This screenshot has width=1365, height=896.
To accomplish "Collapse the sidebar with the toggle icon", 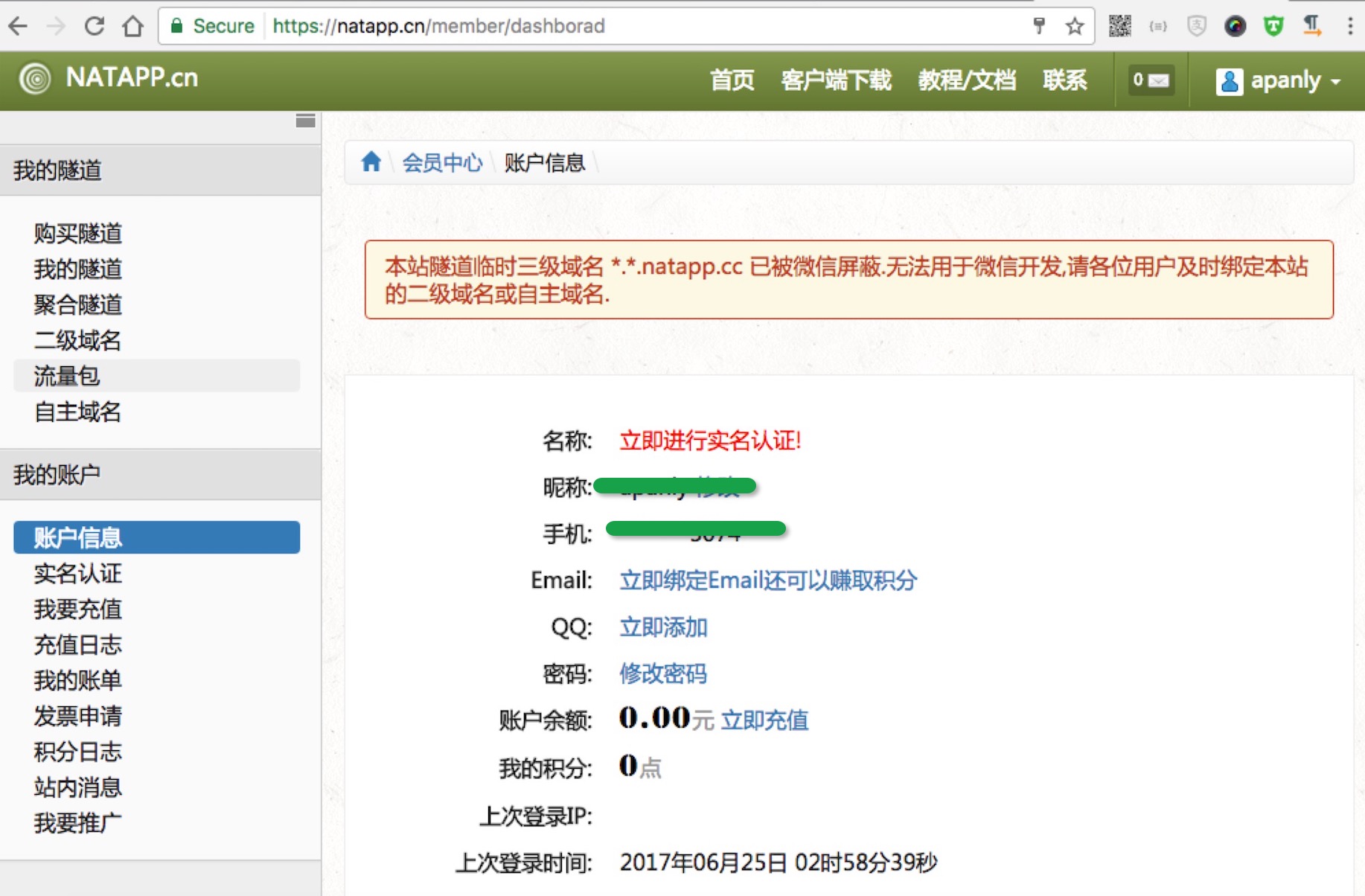I will [x=305, y=121].
